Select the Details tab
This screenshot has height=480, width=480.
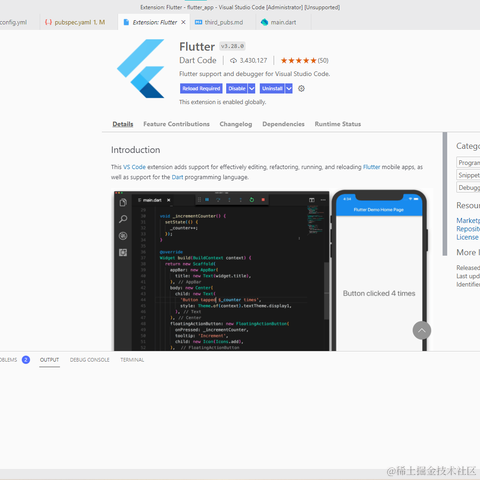[x=123, y=124]
